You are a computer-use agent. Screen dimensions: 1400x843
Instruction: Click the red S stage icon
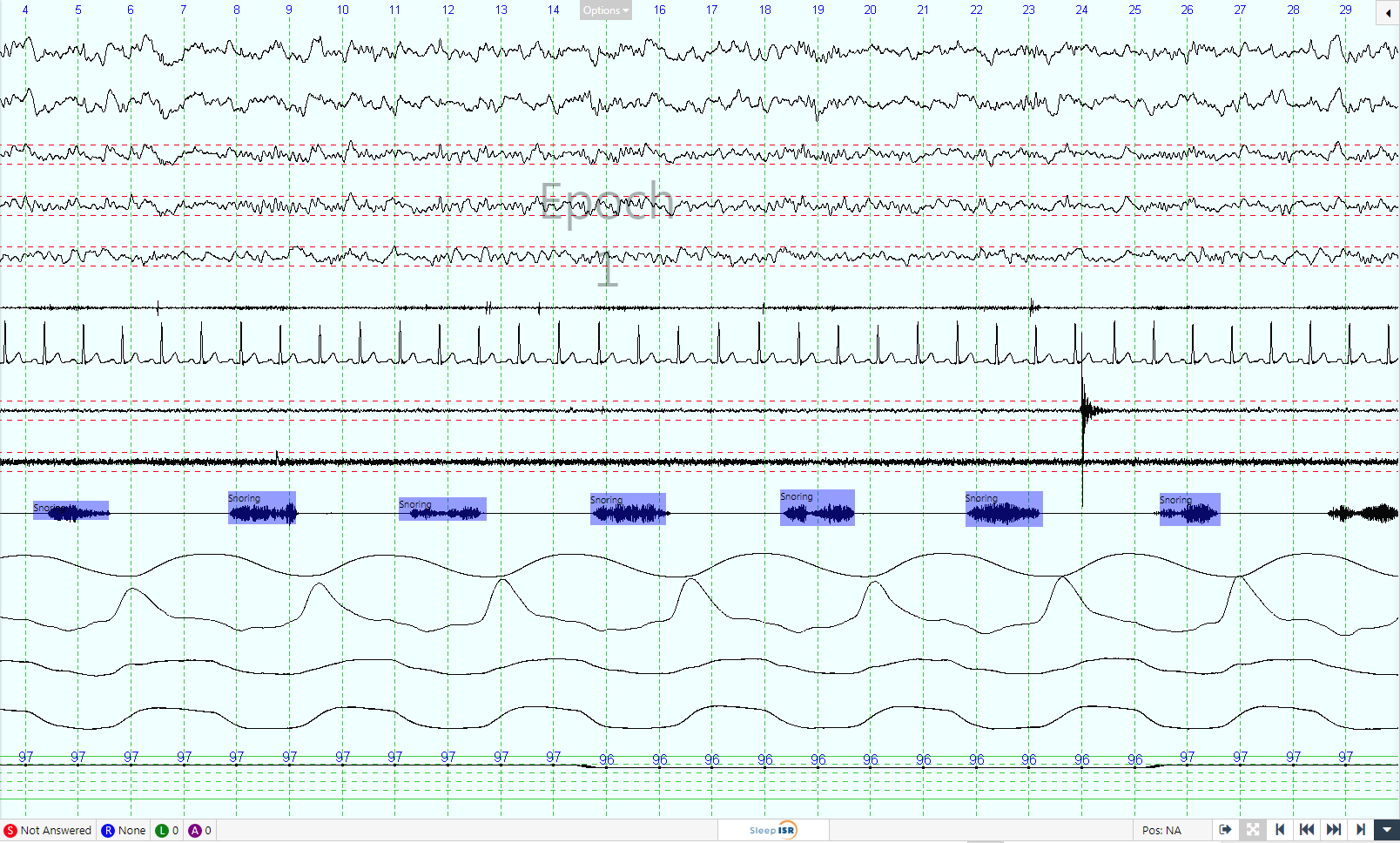(10, 831)
